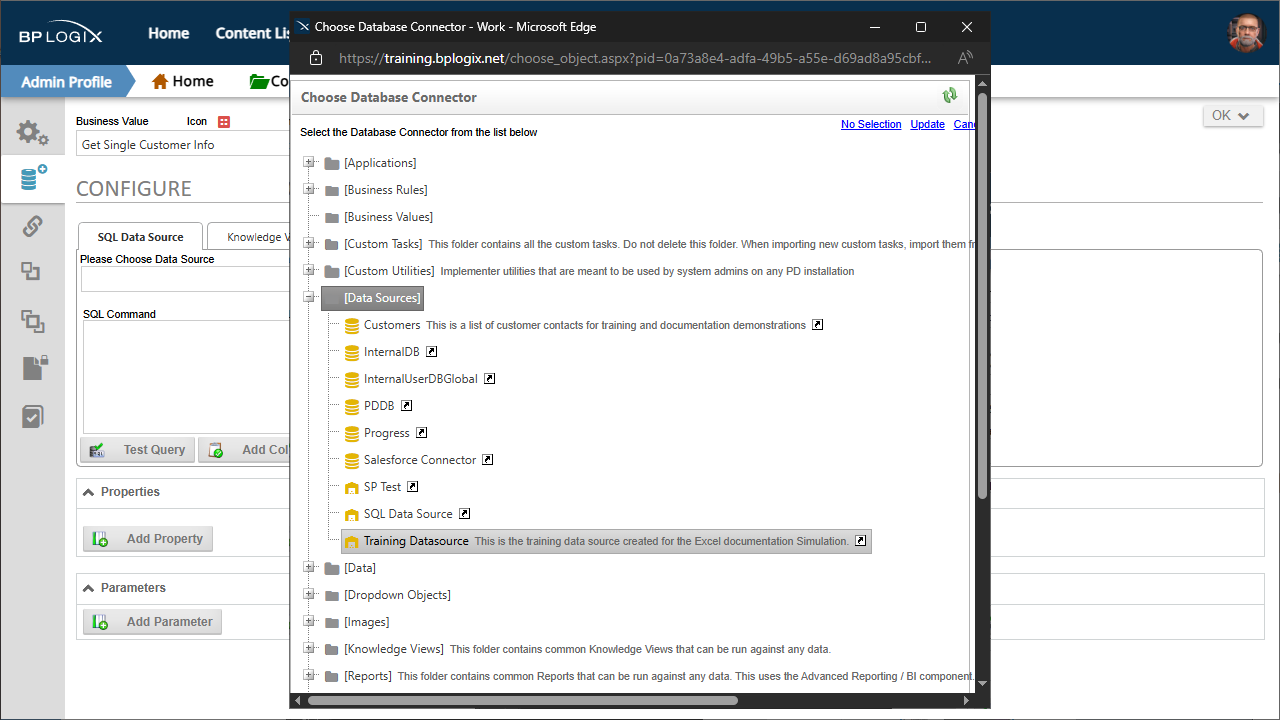Click the Update link
The image size is (1280, 720).
(927, 124)
